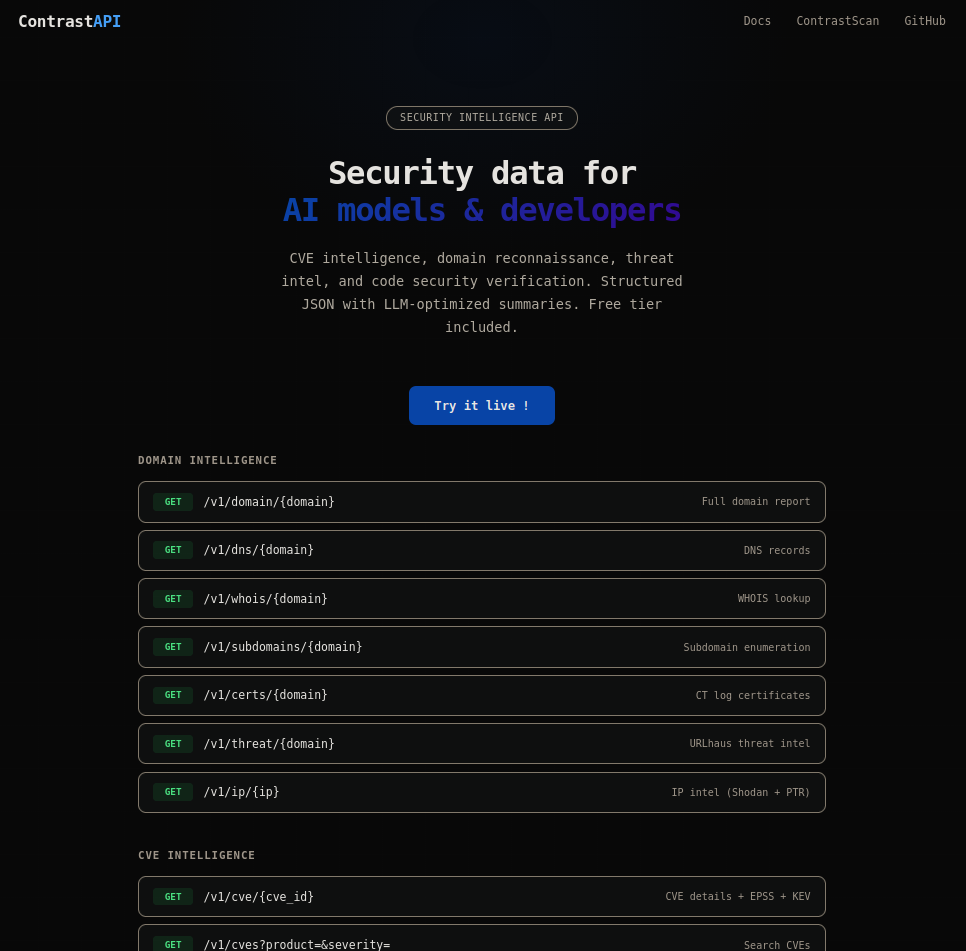Image resolution: width=966 pixels, height=951 pixels.
Task: Open the Docs link
Action: coord(757,21)
